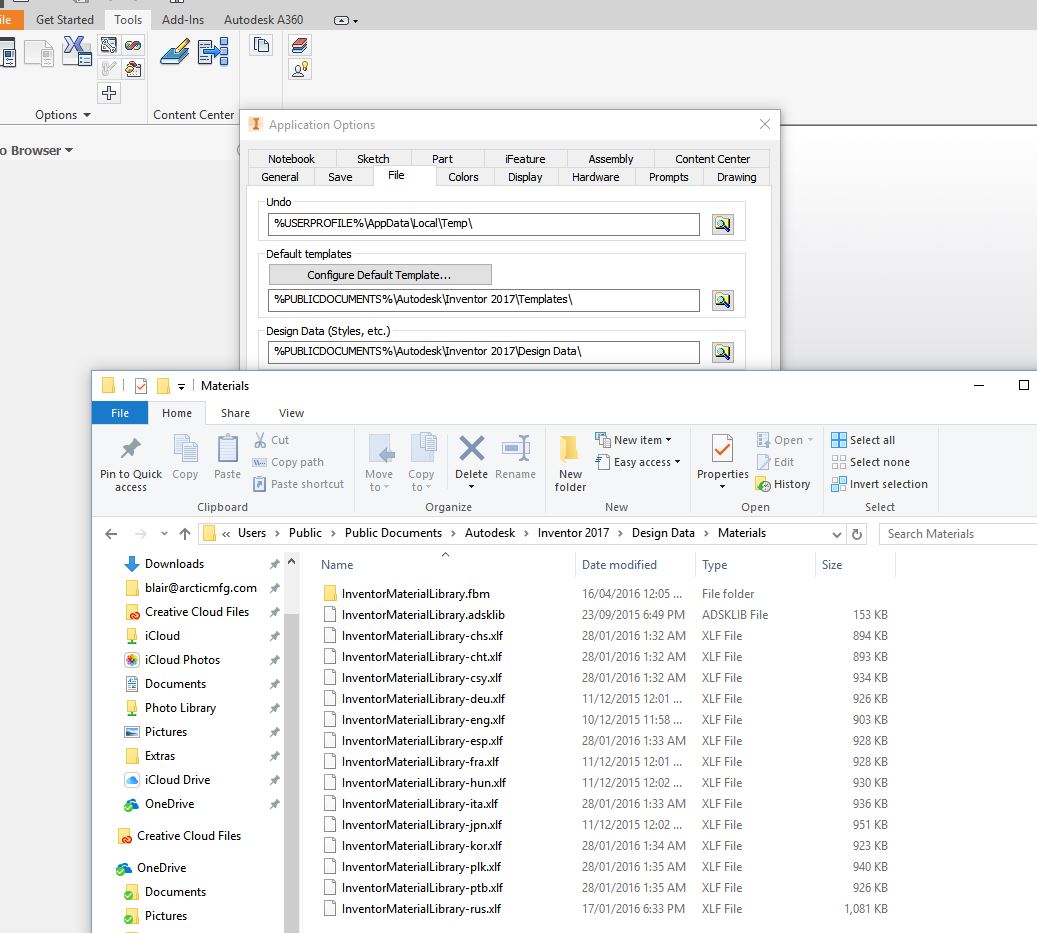
Task: Select OneDrive in the navigation pane root
Action: click(161, 868)
